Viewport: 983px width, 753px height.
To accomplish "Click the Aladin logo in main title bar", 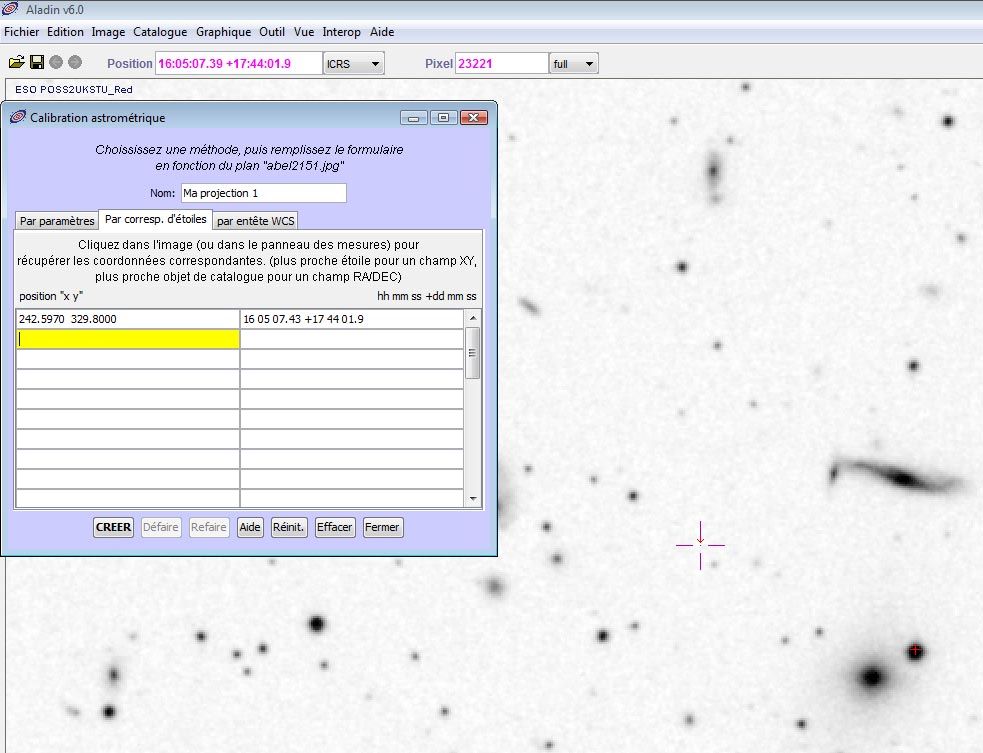I will coord(10,9).
